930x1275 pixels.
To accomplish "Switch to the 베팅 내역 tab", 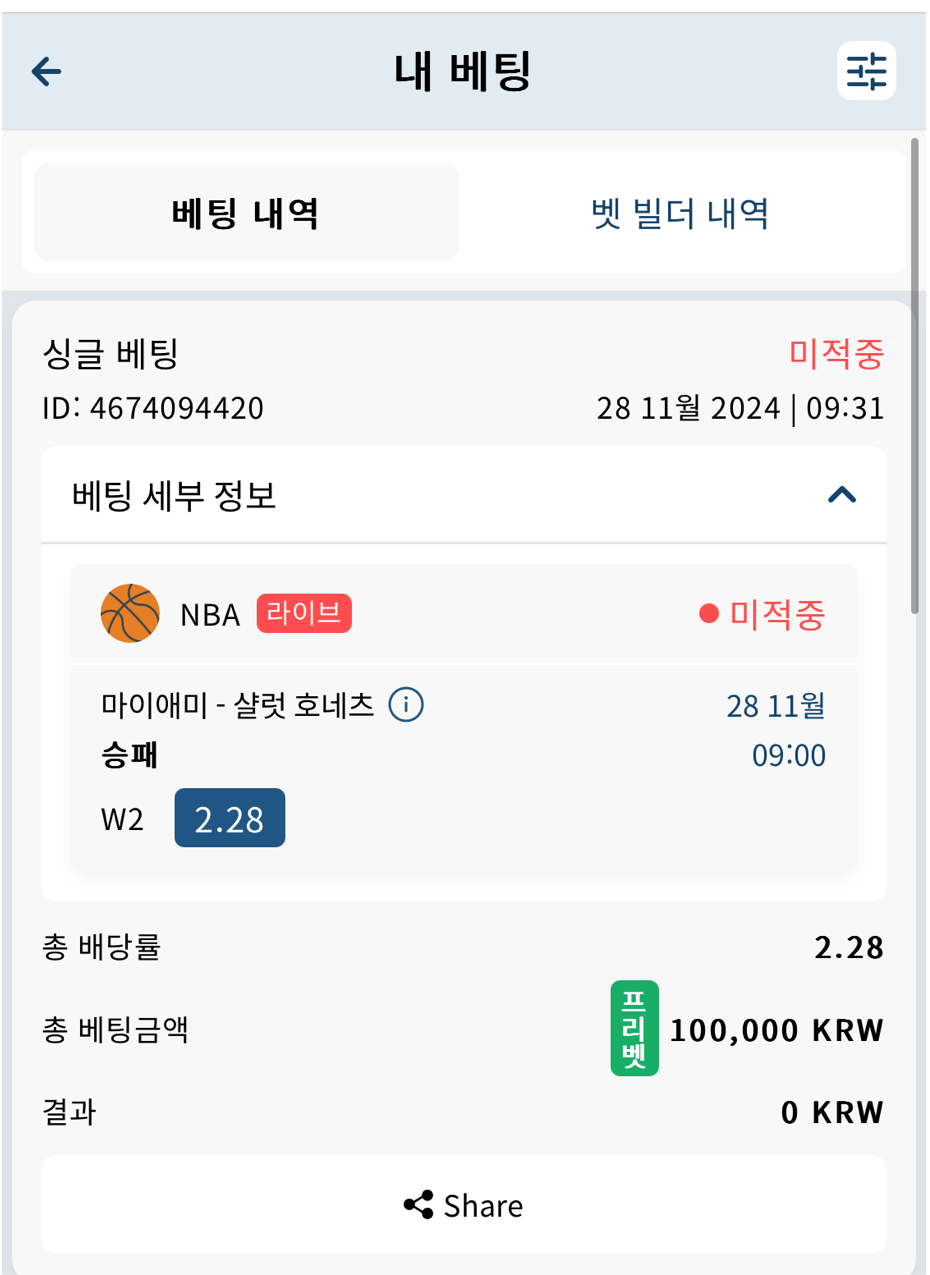I will [x=247, y=212].
